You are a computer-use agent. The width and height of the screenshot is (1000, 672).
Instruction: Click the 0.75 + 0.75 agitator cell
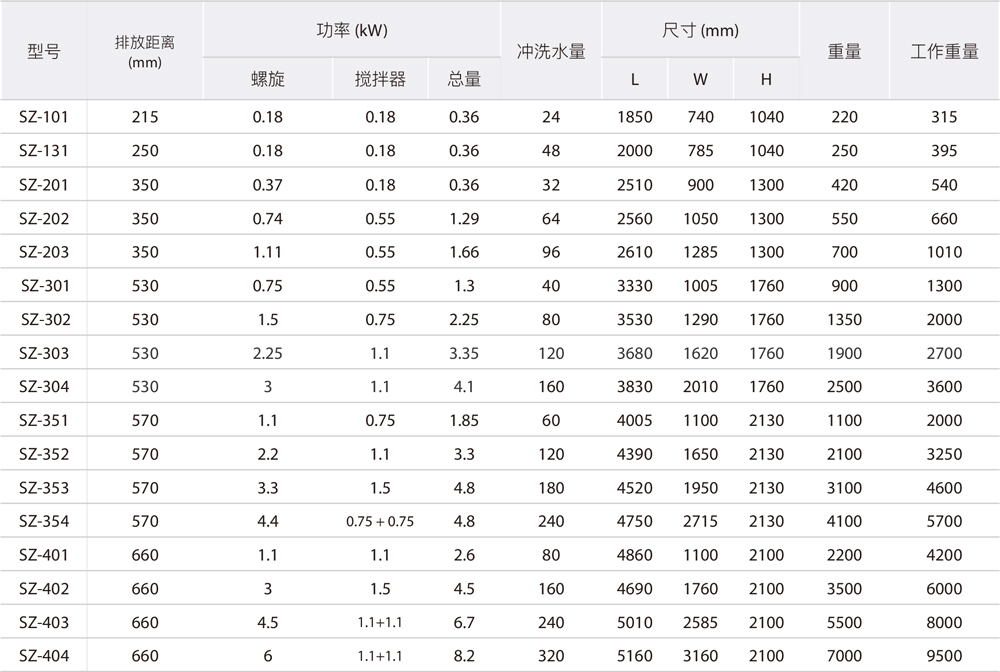[x=380, y=521]
